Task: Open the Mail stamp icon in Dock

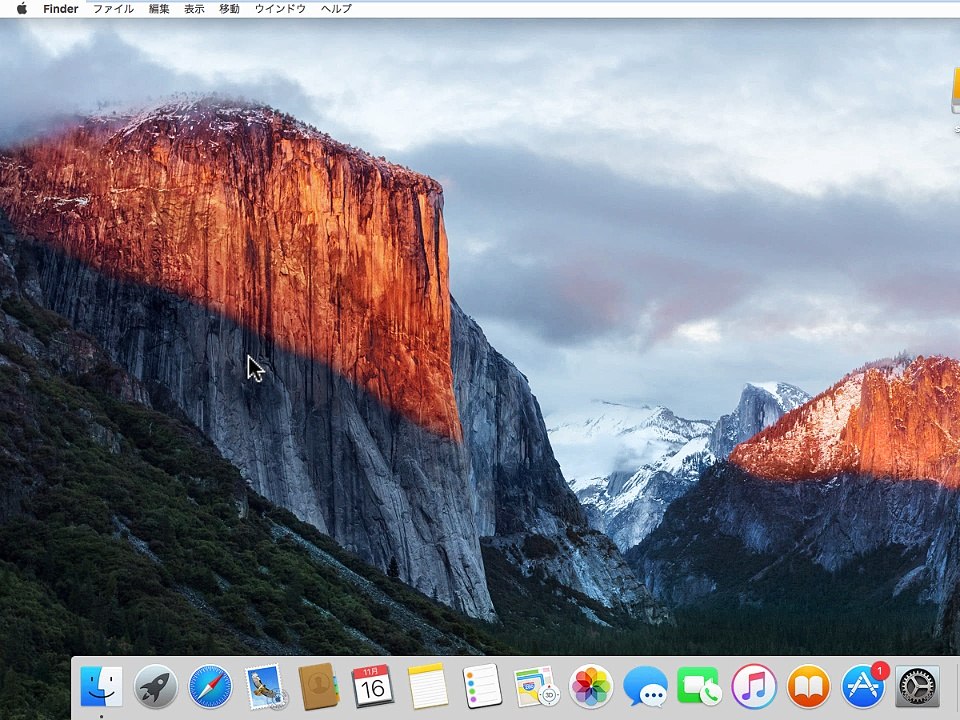Action: pyautogui.click(x=264, y=687)
